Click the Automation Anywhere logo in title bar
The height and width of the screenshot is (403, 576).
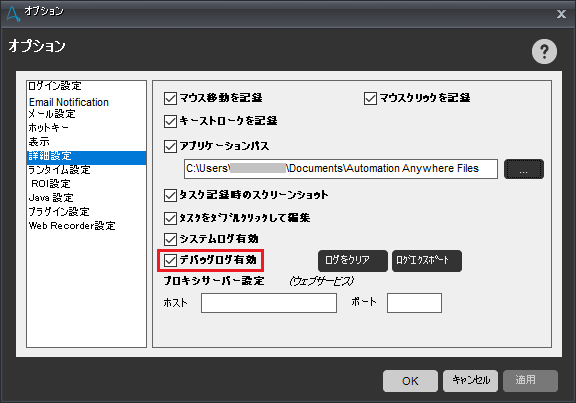[13, 14]
